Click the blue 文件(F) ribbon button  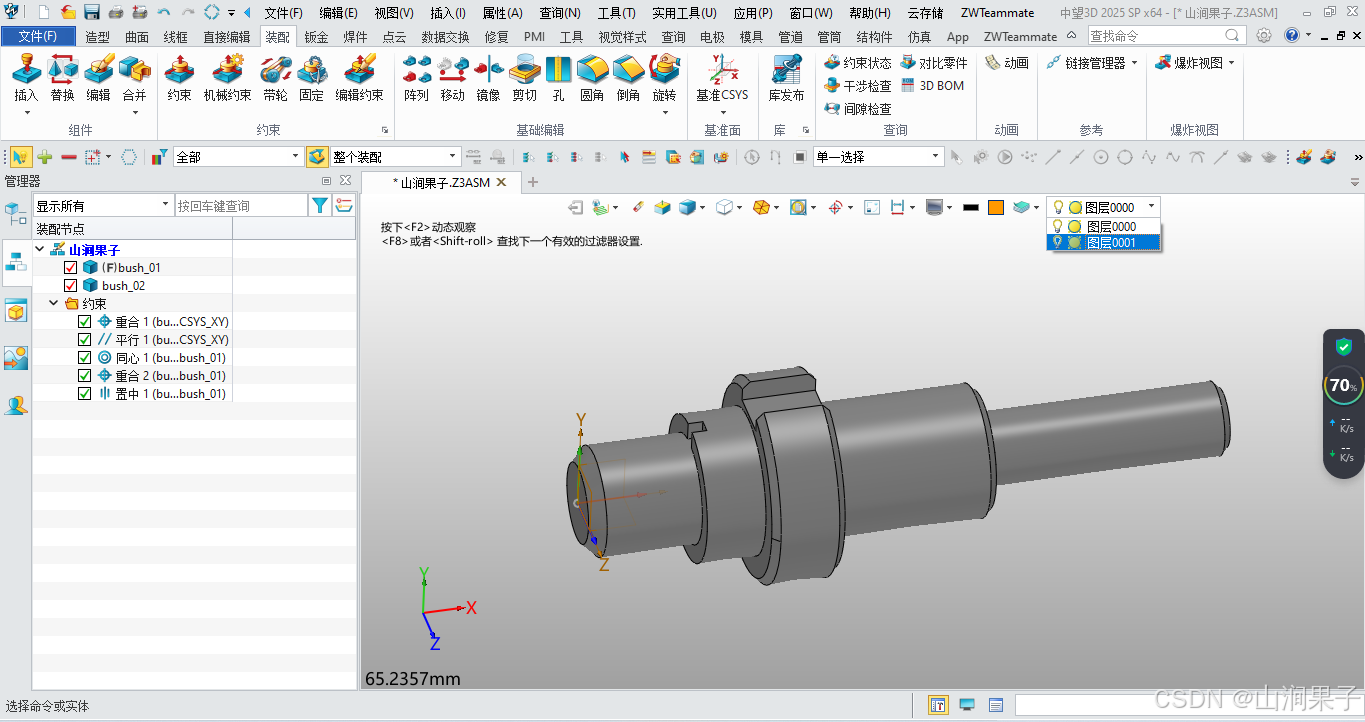[38, 36]
